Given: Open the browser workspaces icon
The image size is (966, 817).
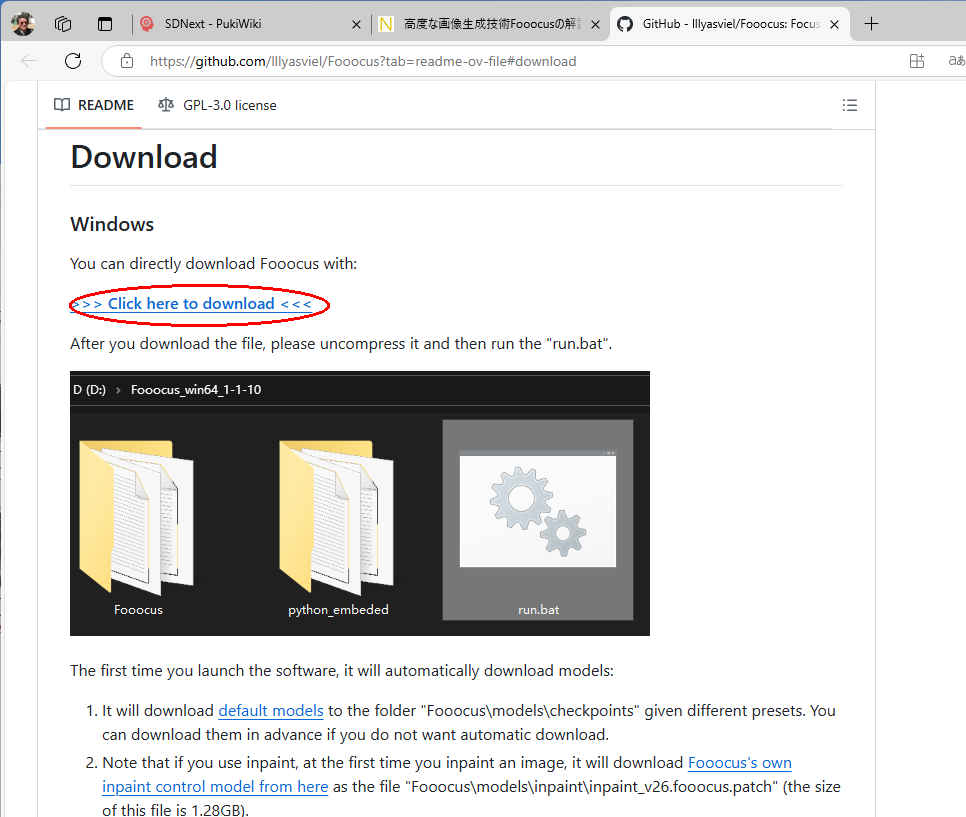Looking at the screenshot, I should (63, 24).
